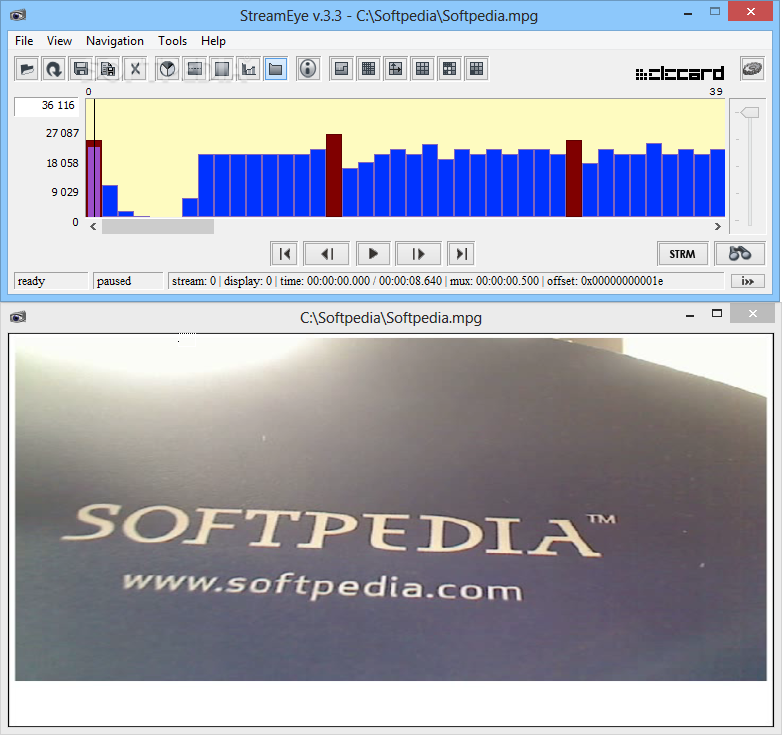Screen dimensions: 782x735
Task: Click the gray square view icon
Action: 221,69
